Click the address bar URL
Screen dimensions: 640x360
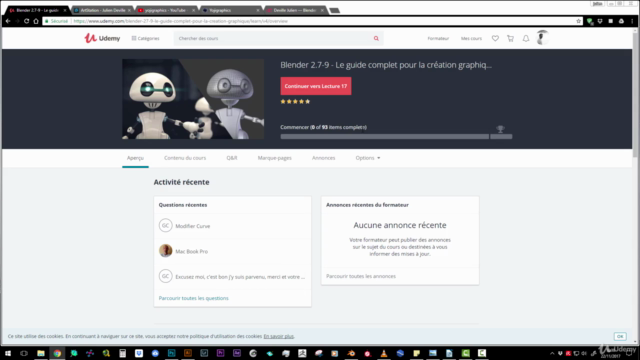click(180, 21)
